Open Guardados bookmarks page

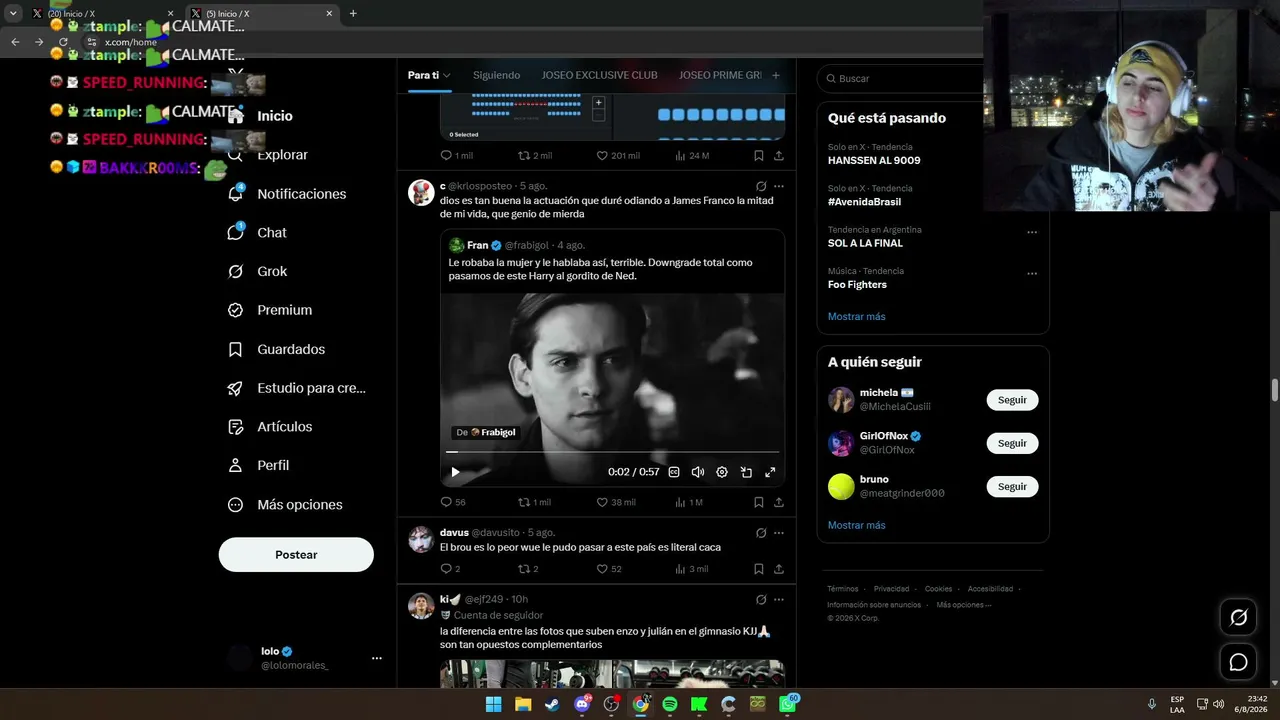click(276, 349)
